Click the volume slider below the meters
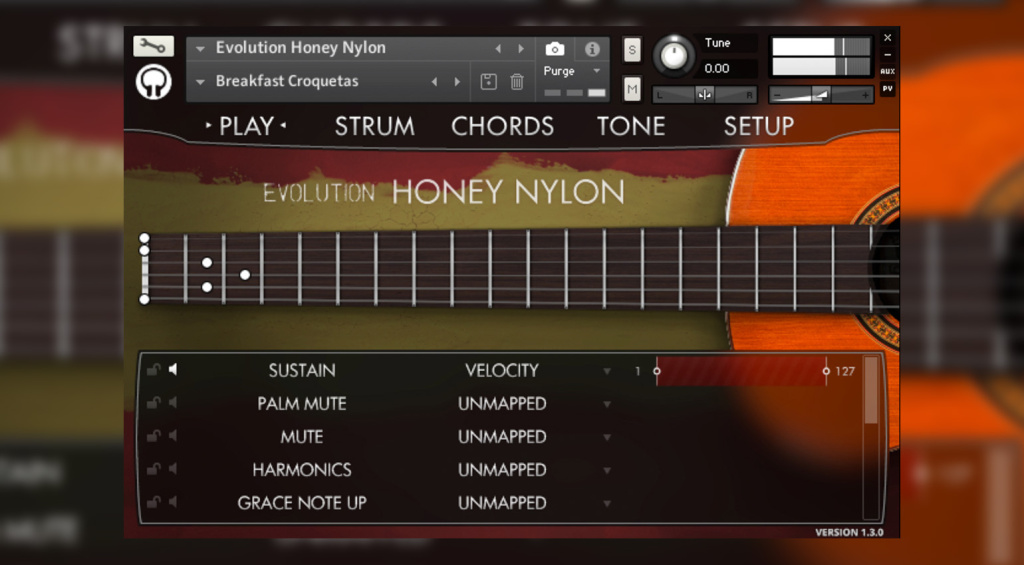Screen dimensions: 1024x565 point(821,95)
